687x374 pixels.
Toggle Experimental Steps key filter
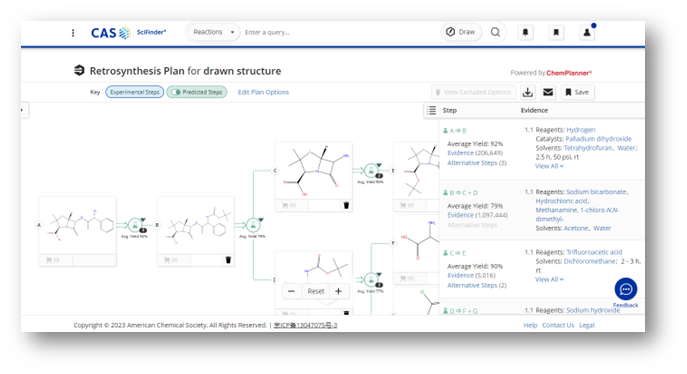[x=135, y=92]
